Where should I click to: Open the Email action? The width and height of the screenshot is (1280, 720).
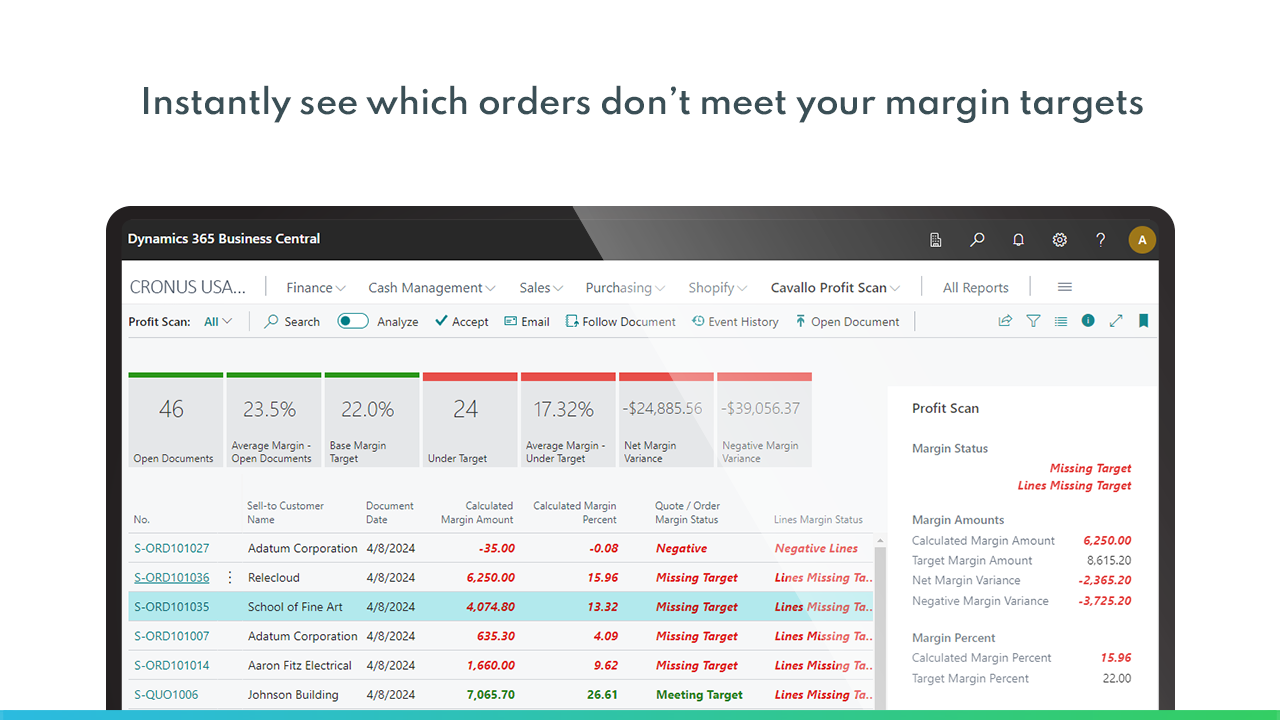coord(526,321)
